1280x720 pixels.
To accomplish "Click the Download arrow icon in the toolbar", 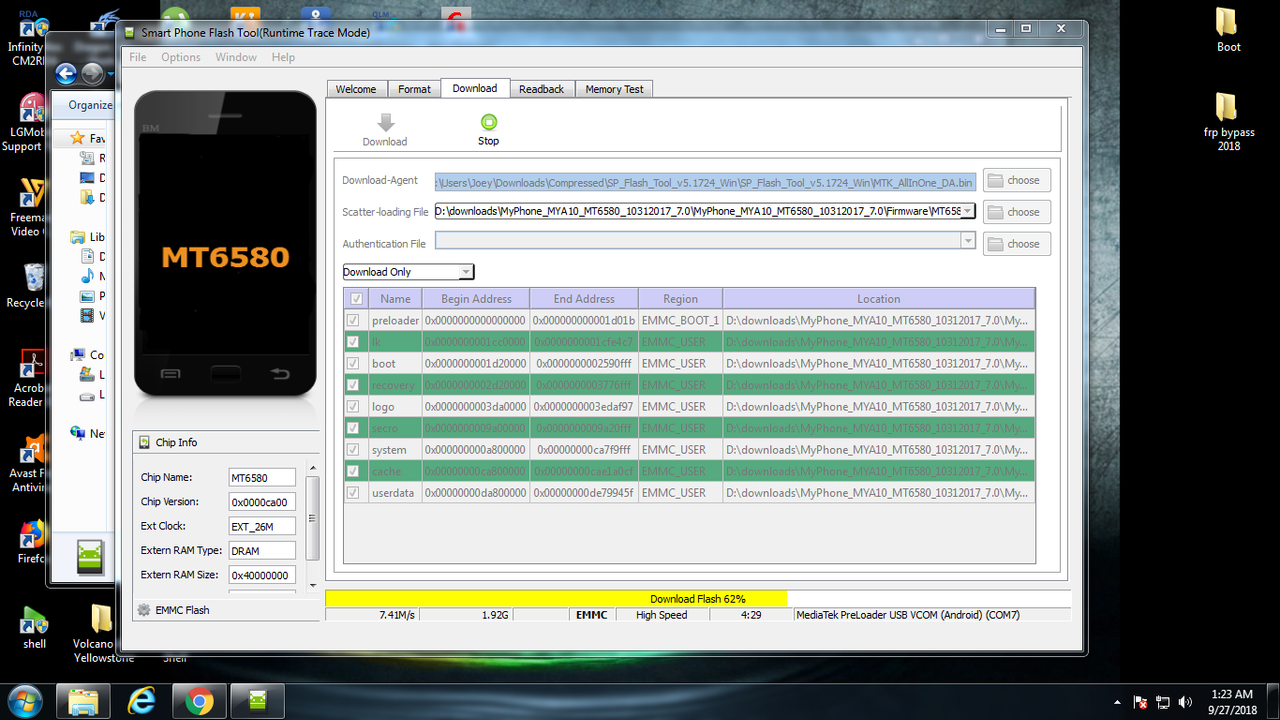I will (385, 122).
